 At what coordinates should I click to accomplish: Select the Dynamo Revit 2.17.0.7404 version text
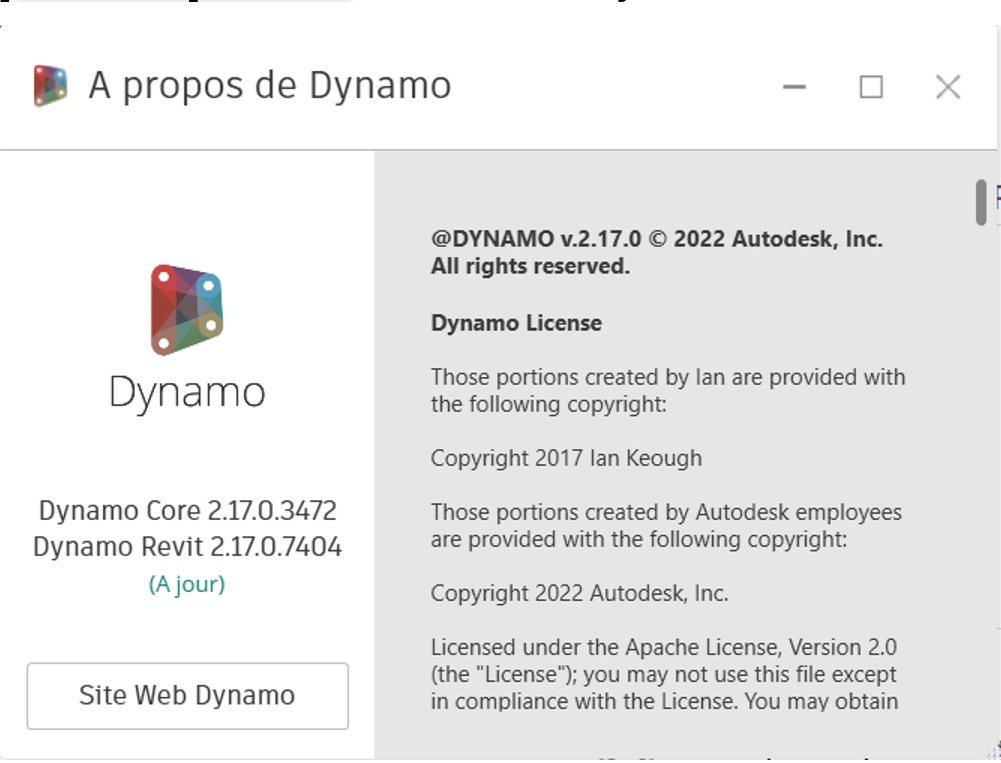(x=187, y=546)
